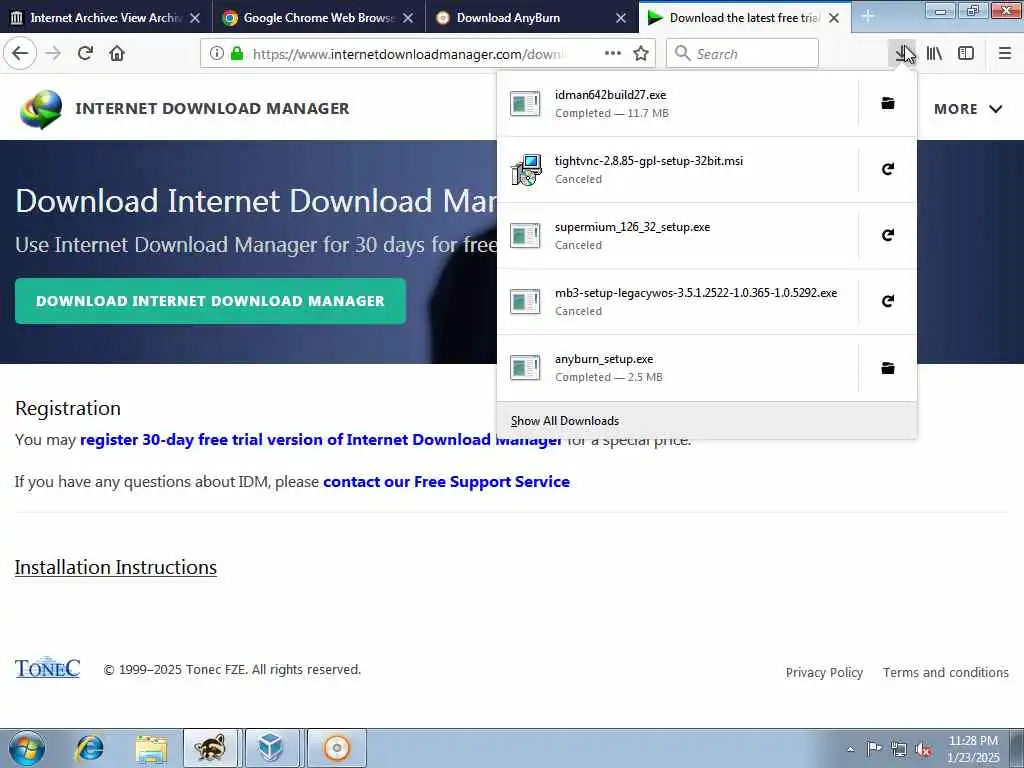The image size is (1024, 768).
Task: Open the VirtualBox cube taskbar app
Action: [x=270, y=748]
